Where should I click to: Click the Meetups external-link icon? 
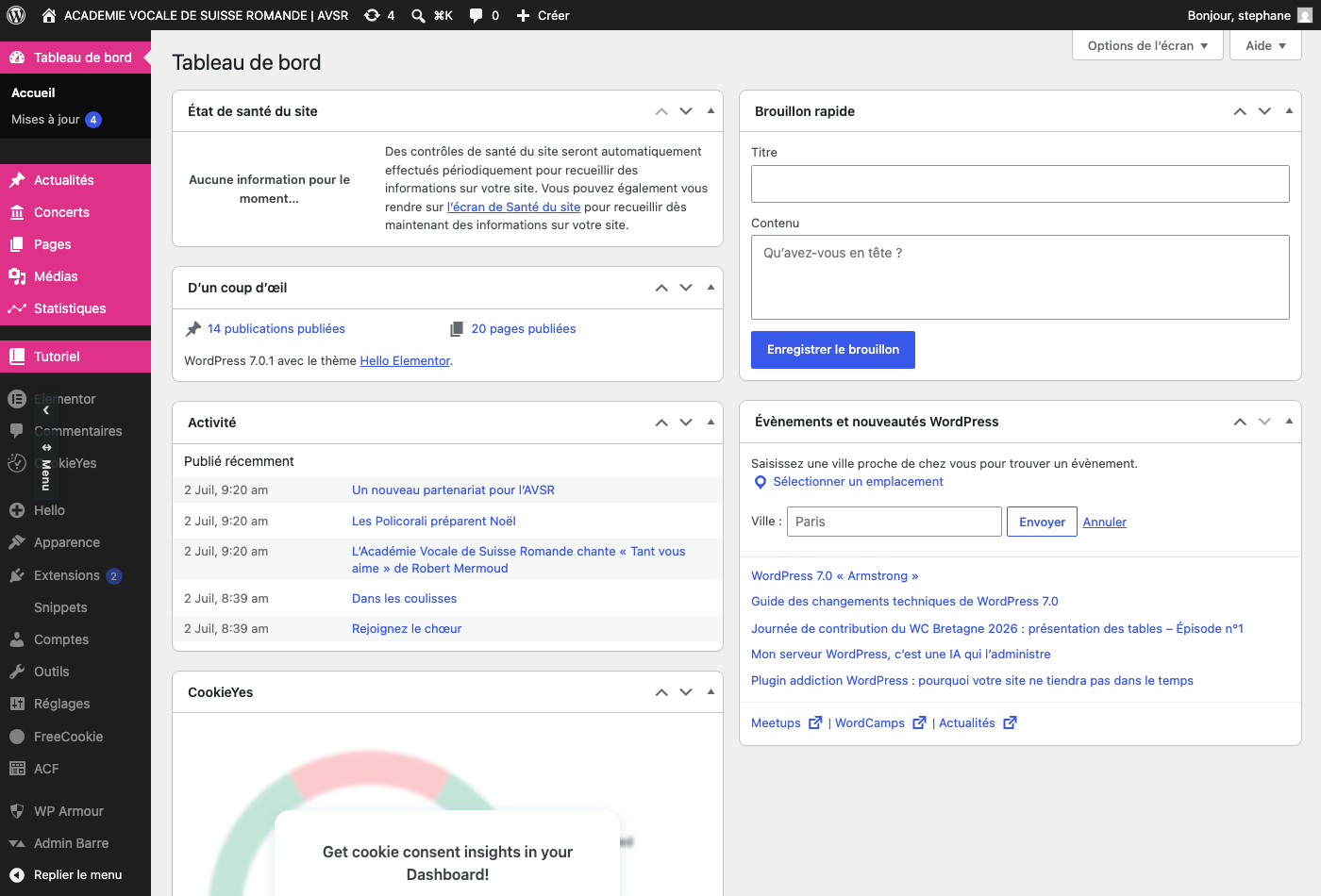[815, 722]
